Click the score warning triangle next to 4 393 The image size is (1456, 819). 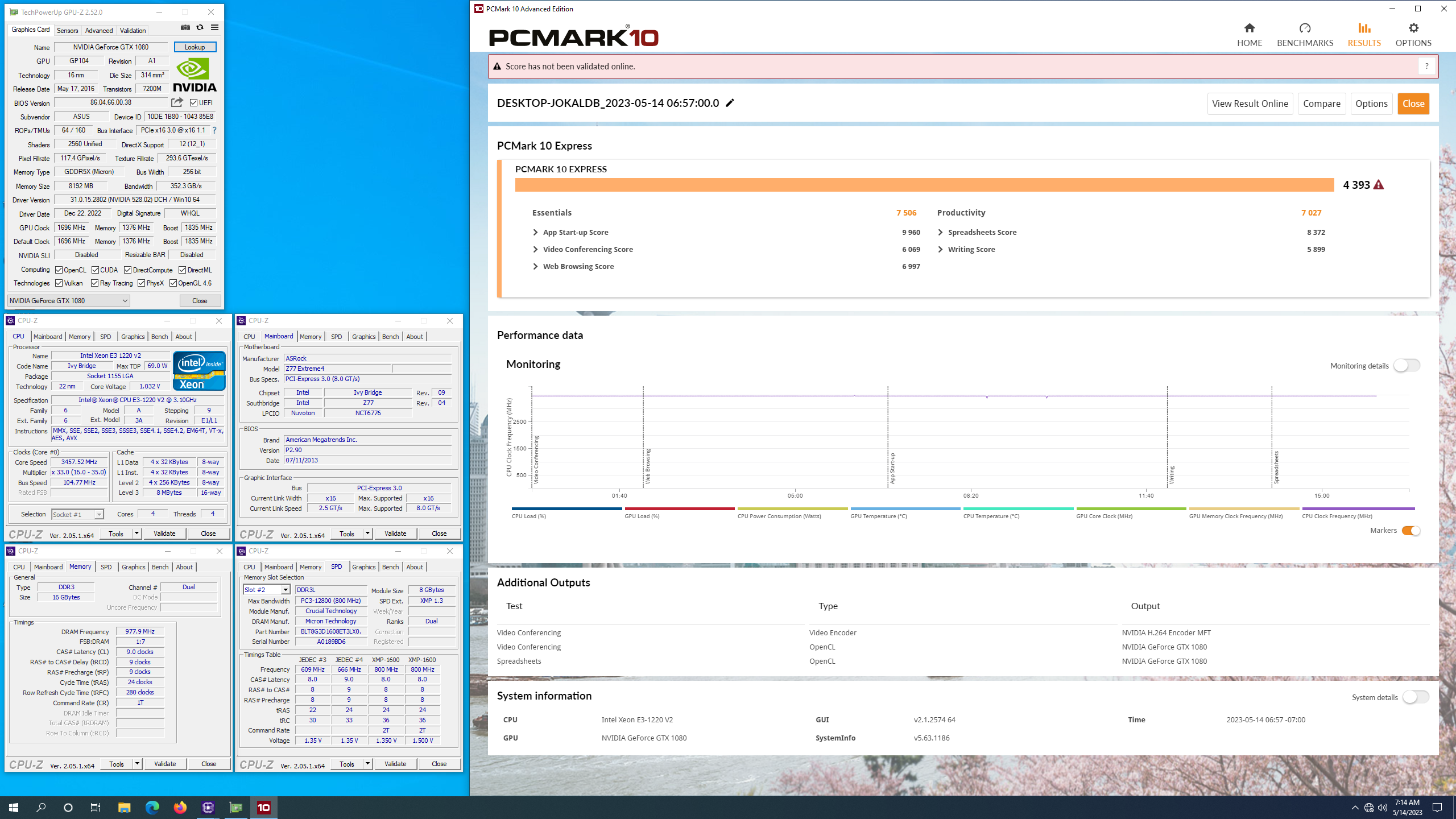(x=1379, y=185)
